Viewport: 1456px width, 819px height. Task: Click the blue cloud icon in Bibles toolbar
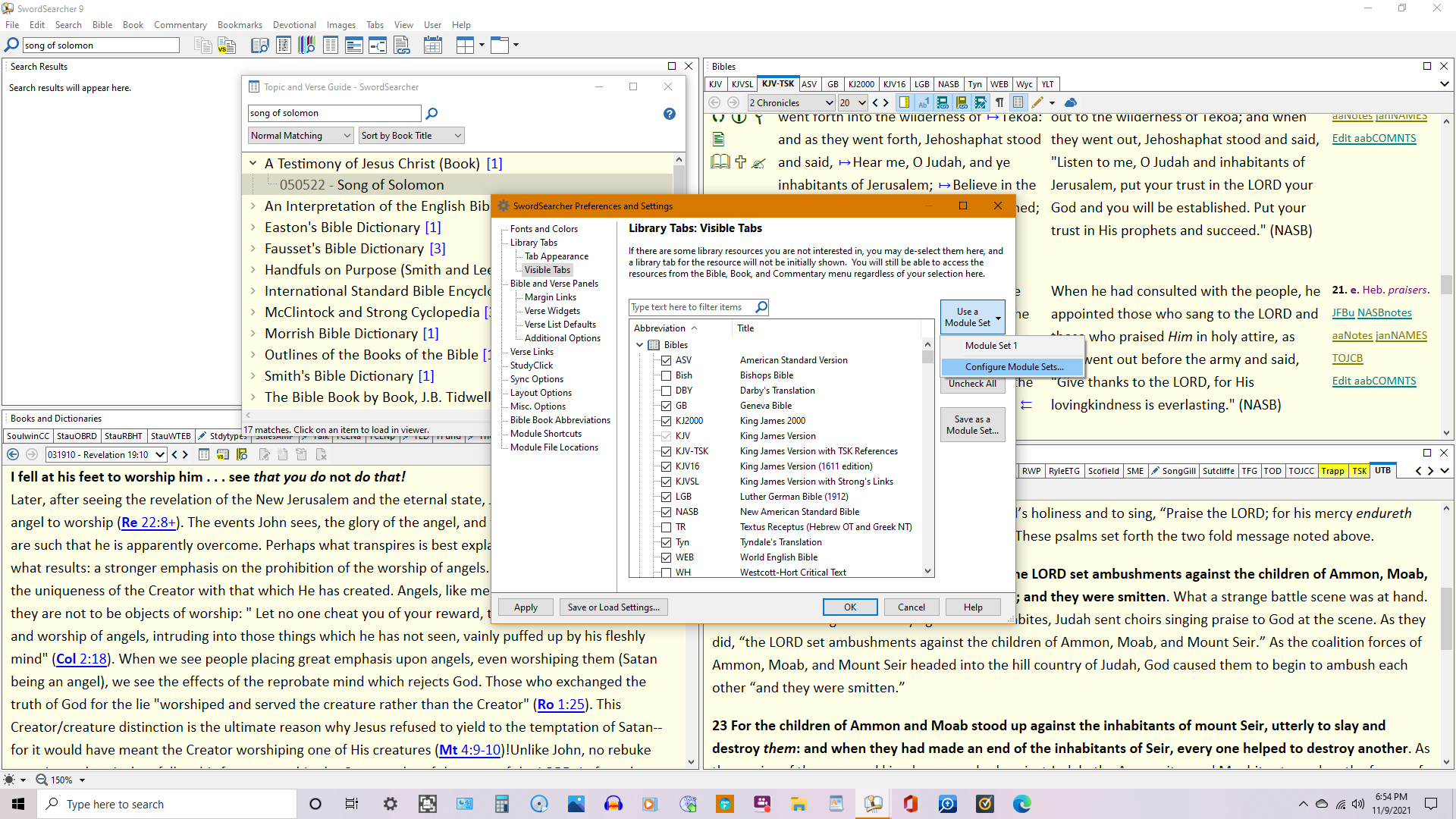[x=1071, y=102]
